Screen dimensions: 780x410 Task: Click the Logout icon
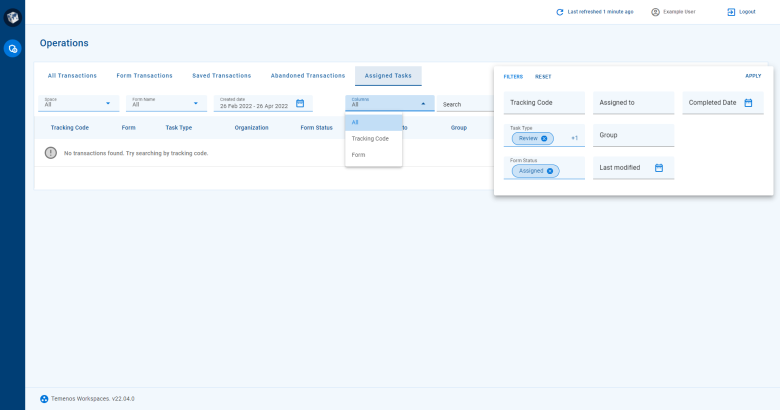[x=731, y=12]
